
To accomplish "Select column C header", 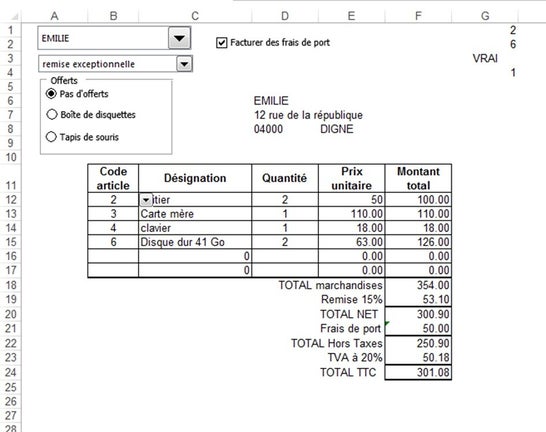I will pyautogui.click(x=195, y=16).
